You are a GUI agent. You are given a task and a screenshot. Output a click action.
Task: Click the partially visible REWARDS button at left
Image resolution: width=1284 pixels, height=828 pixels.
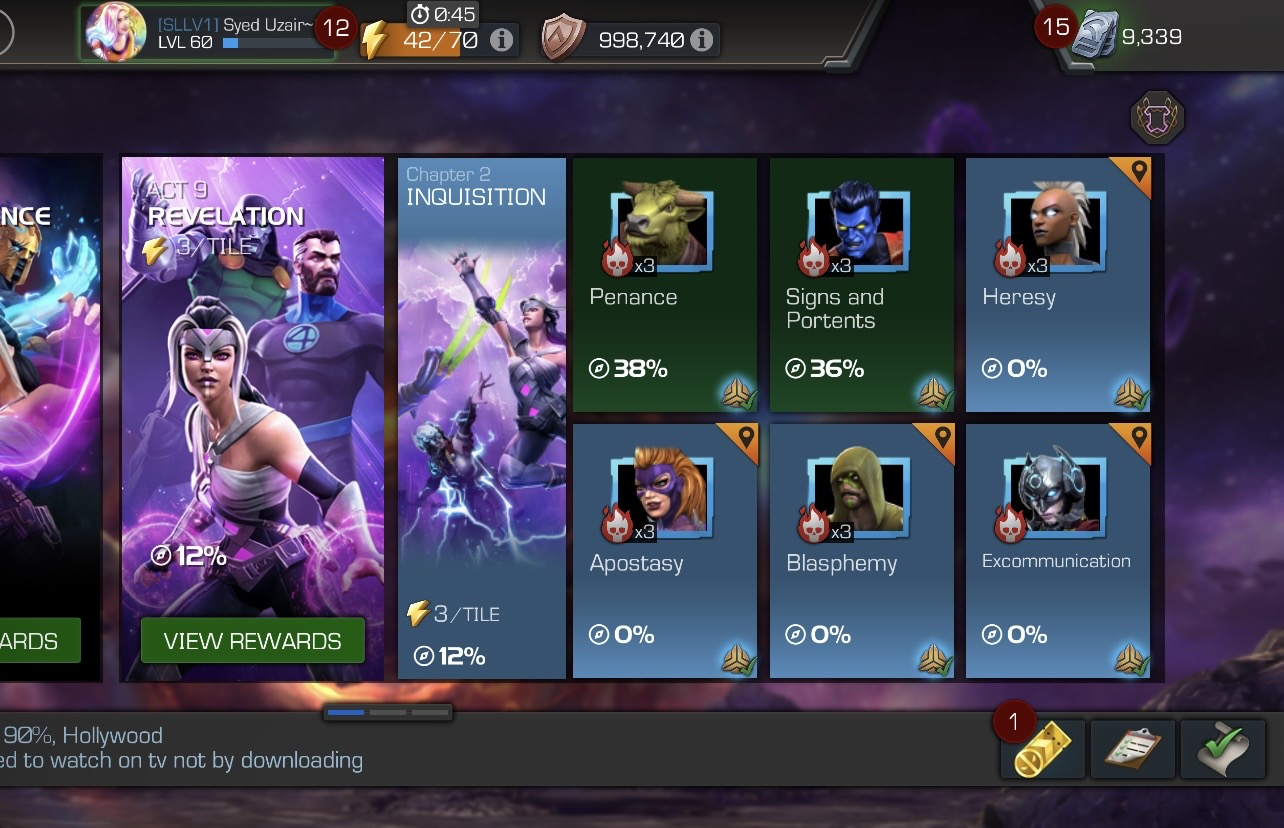pos(40,641)
